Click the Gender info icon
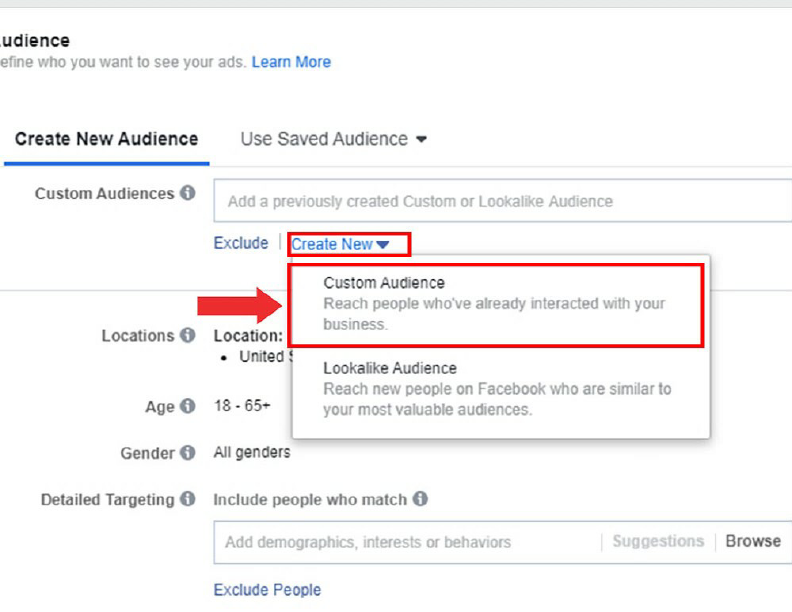 click(187, 452)
